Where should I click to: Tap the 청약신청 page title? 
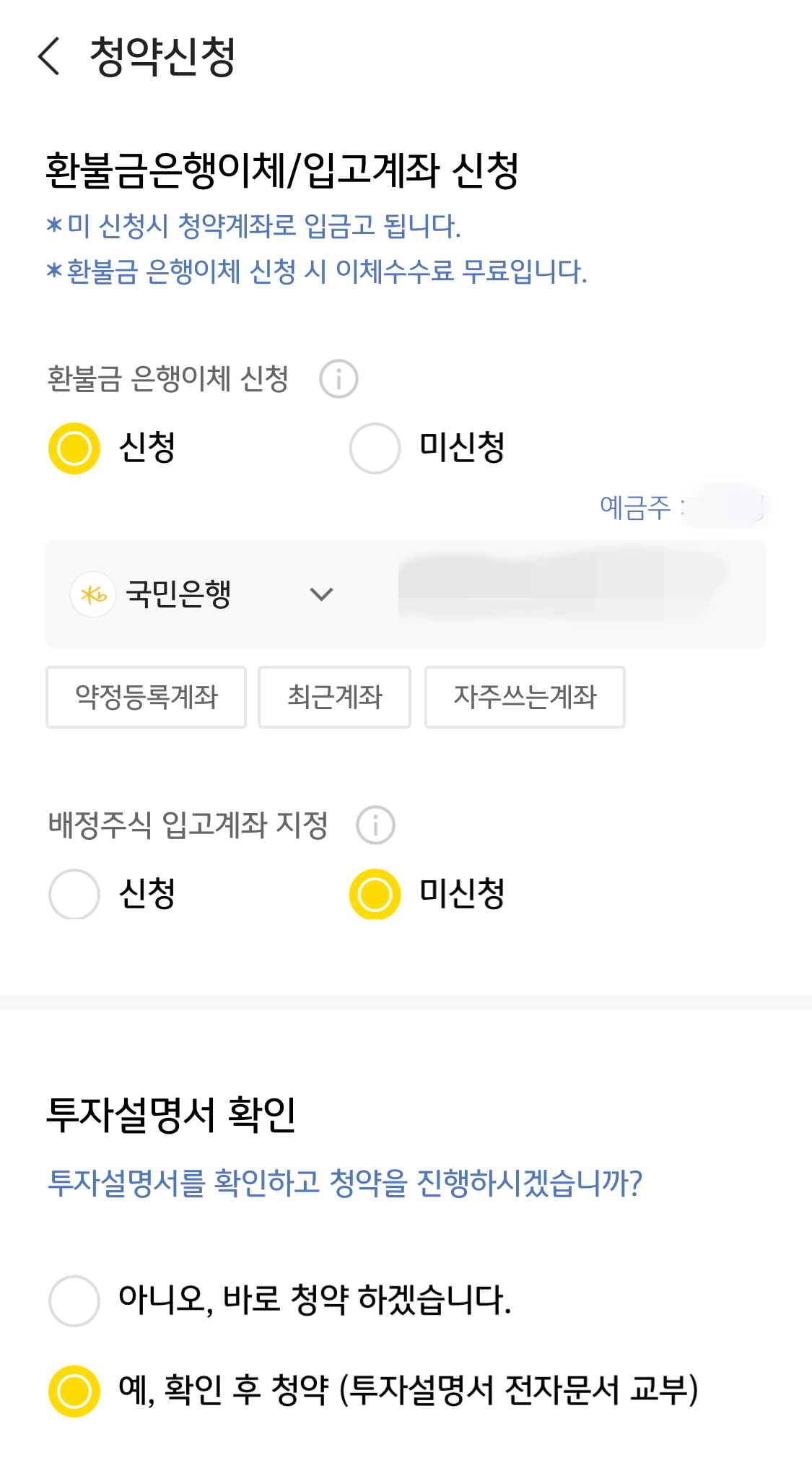(x=162, y=56)
